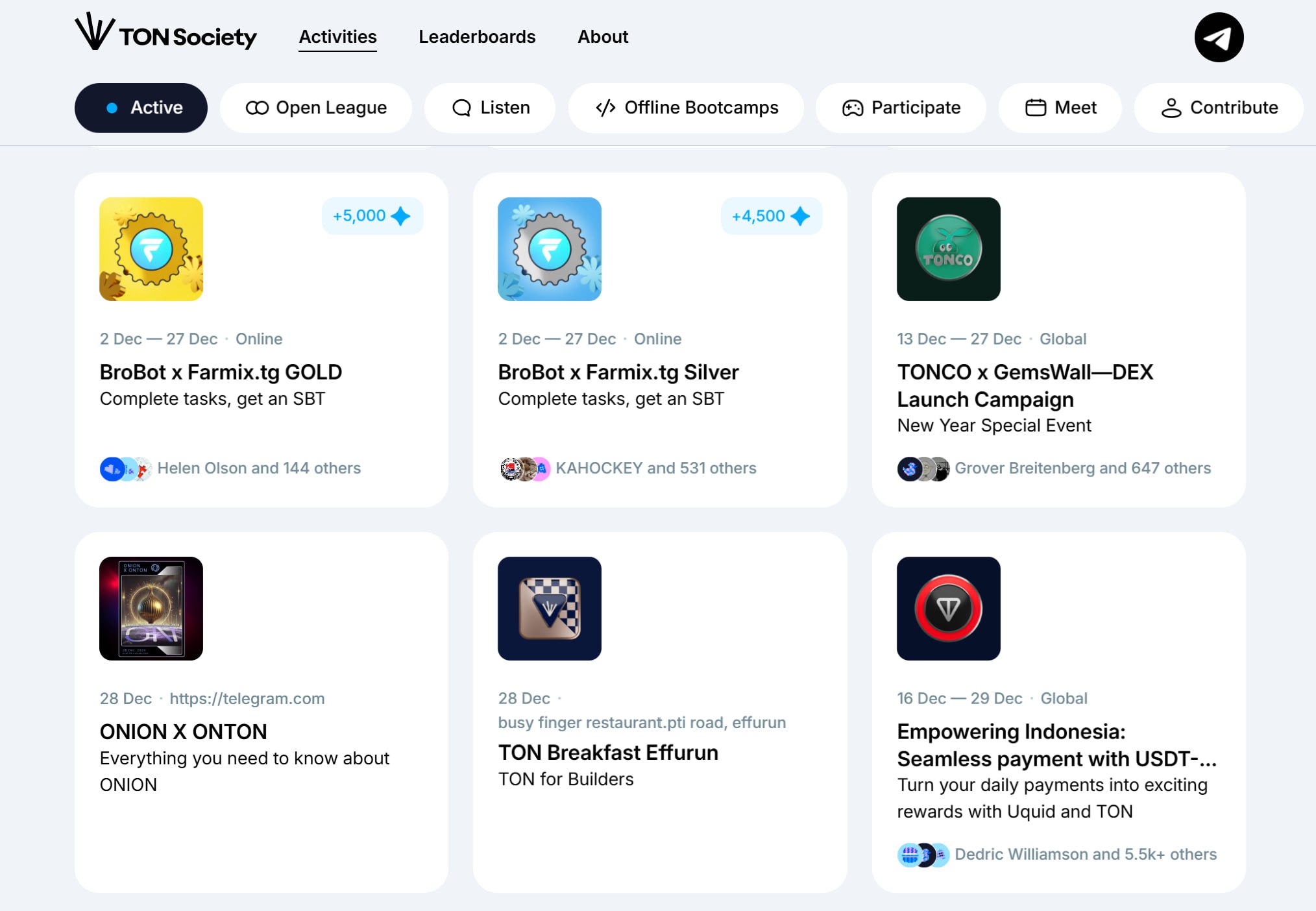
Task: Click the blue dot in Active chip
Action: [112, 108]
